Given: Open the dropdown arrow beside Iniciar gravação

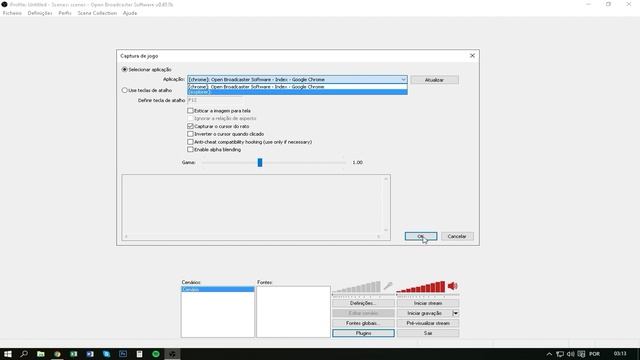Looking at the screenshot, I should pos(456,313).
